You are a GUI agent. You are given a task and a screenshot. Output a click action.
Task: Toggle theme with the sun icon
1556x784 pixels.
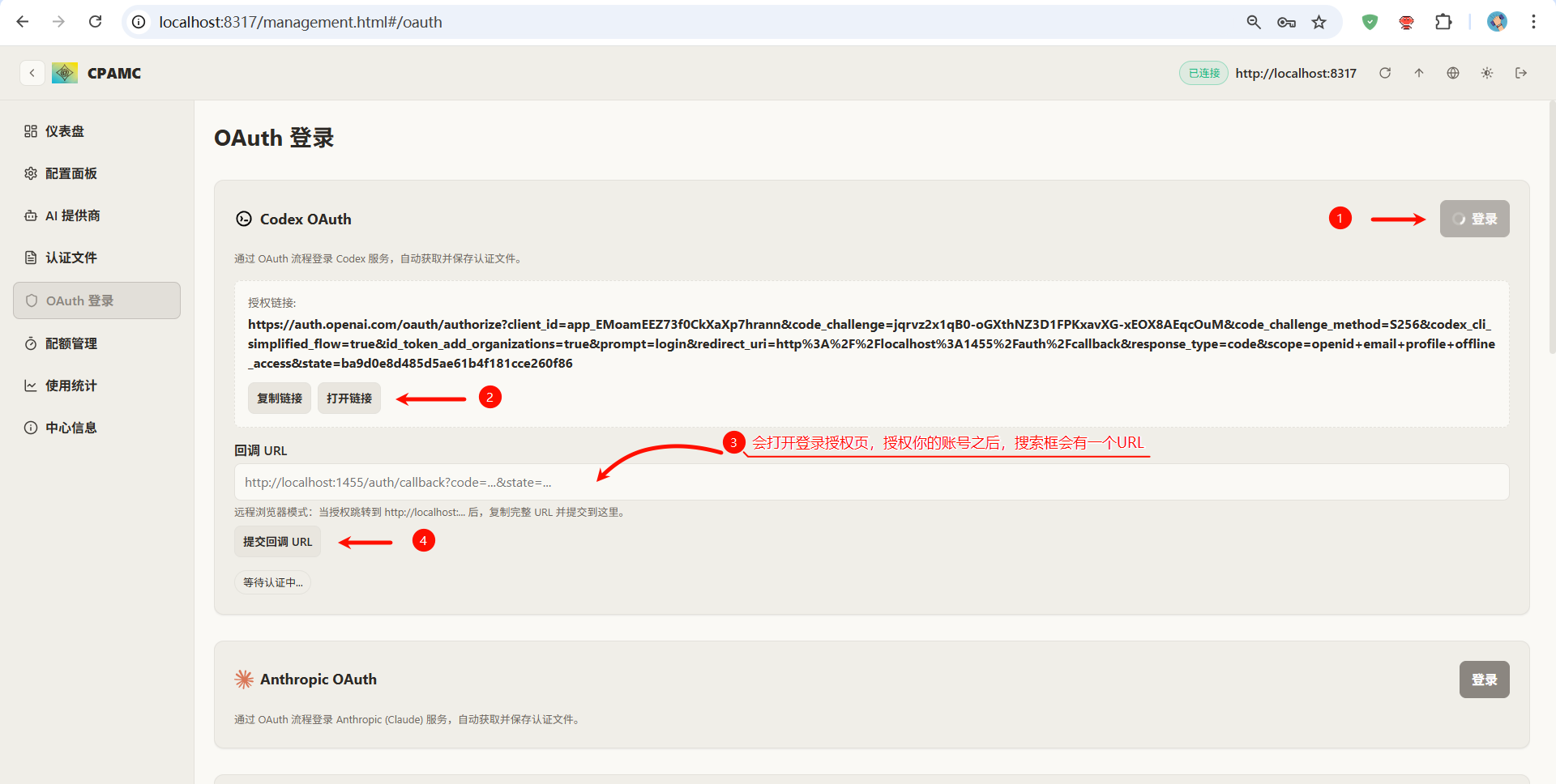[x=1487, y=73]
